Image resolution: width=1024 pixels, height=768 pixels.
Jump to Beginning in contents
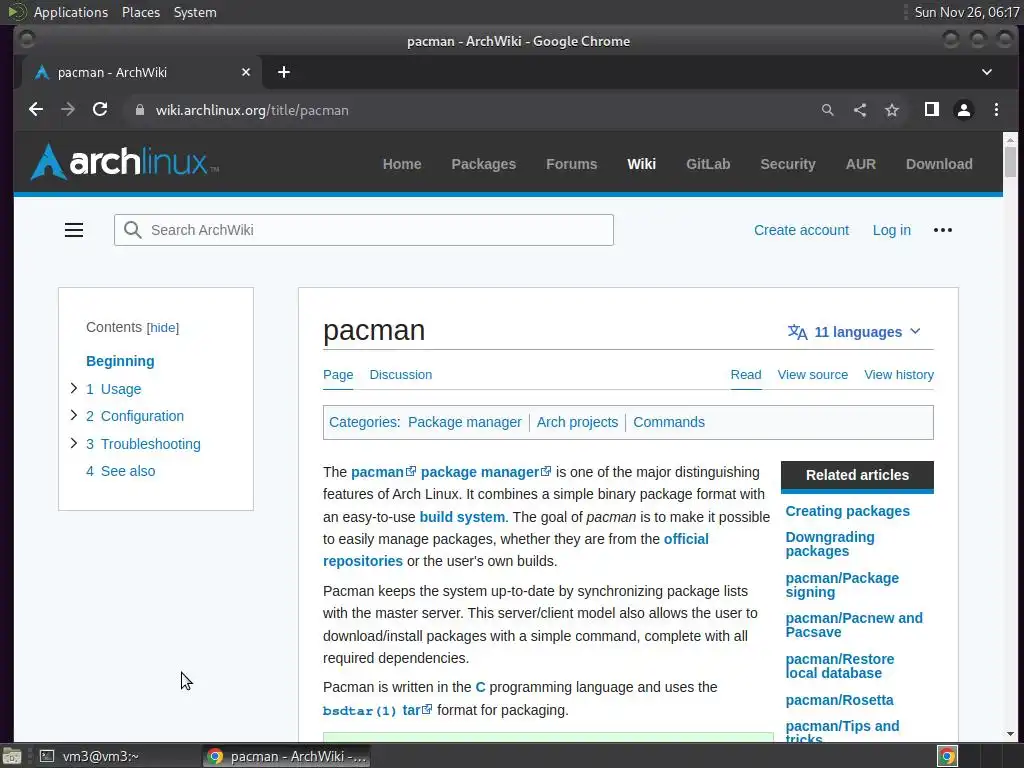tap(120, 361)
